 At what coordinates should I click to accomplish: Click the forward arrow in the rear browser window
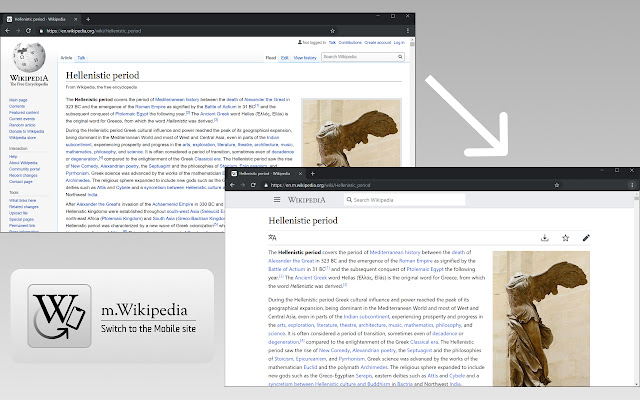[x=18, y=31]
